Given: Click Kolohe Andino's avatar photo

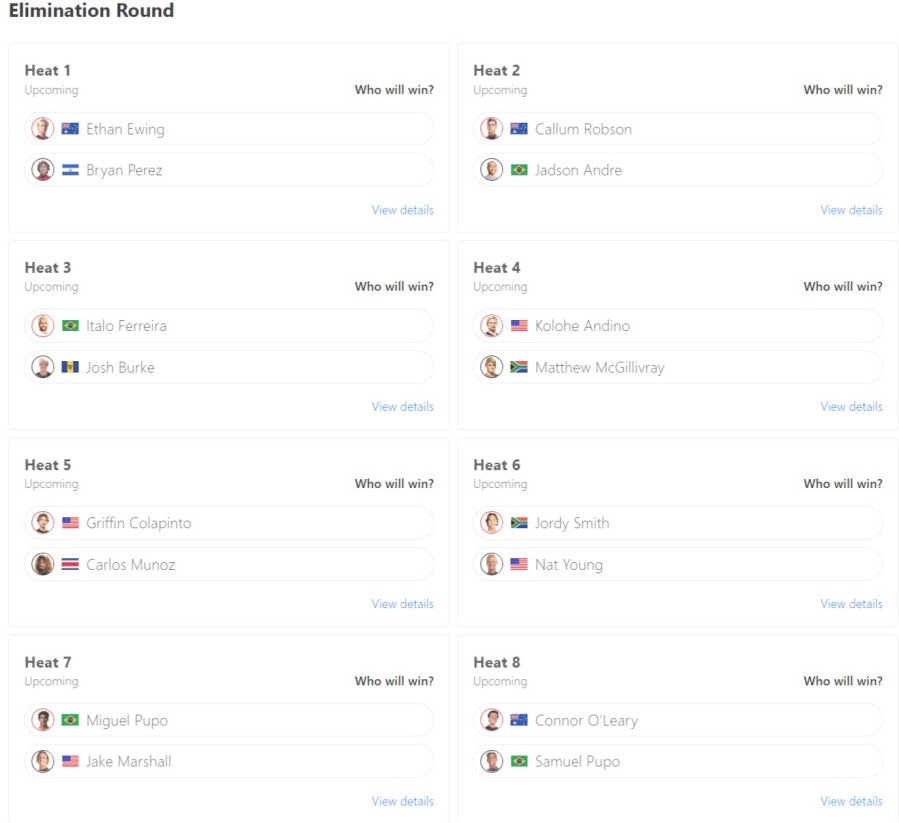Looking at the screenshot, I should click(x=492, y=326).
